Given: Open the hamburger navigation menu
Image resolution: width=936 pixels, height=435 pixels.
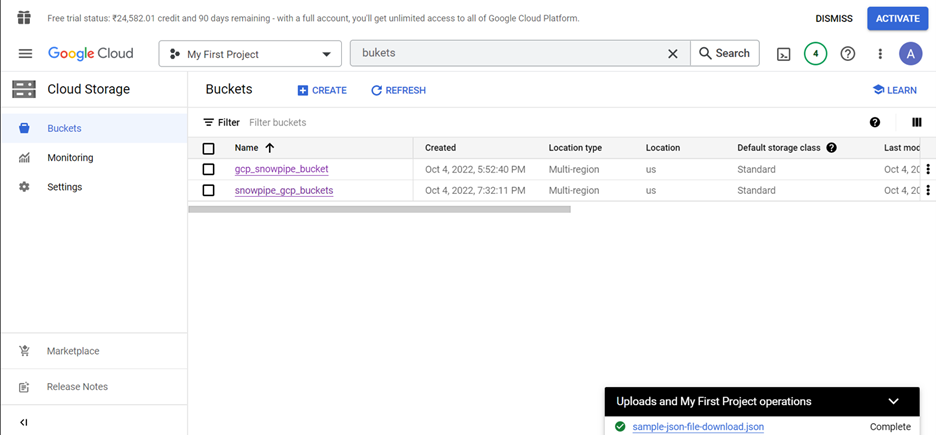Looking at the screenshot, I should (x=25, y=54).
